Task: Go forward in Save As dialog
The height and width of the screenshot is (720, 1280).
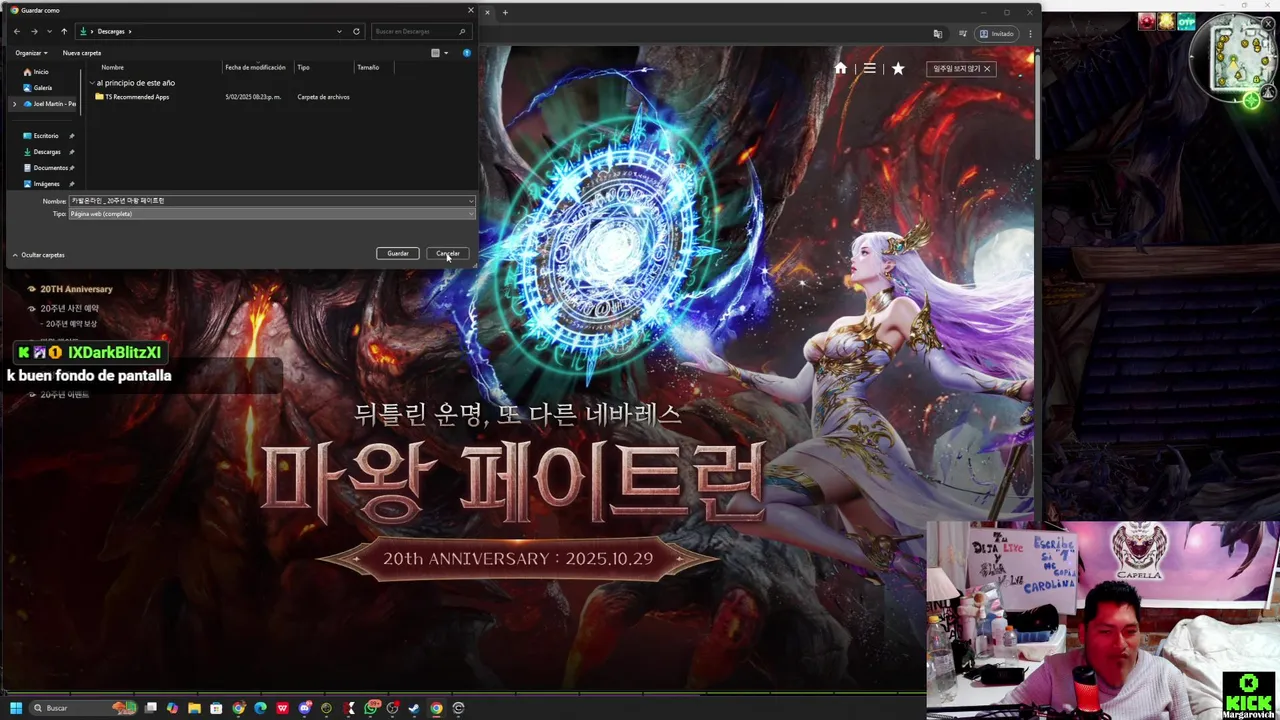Action: tap(34, 31)
